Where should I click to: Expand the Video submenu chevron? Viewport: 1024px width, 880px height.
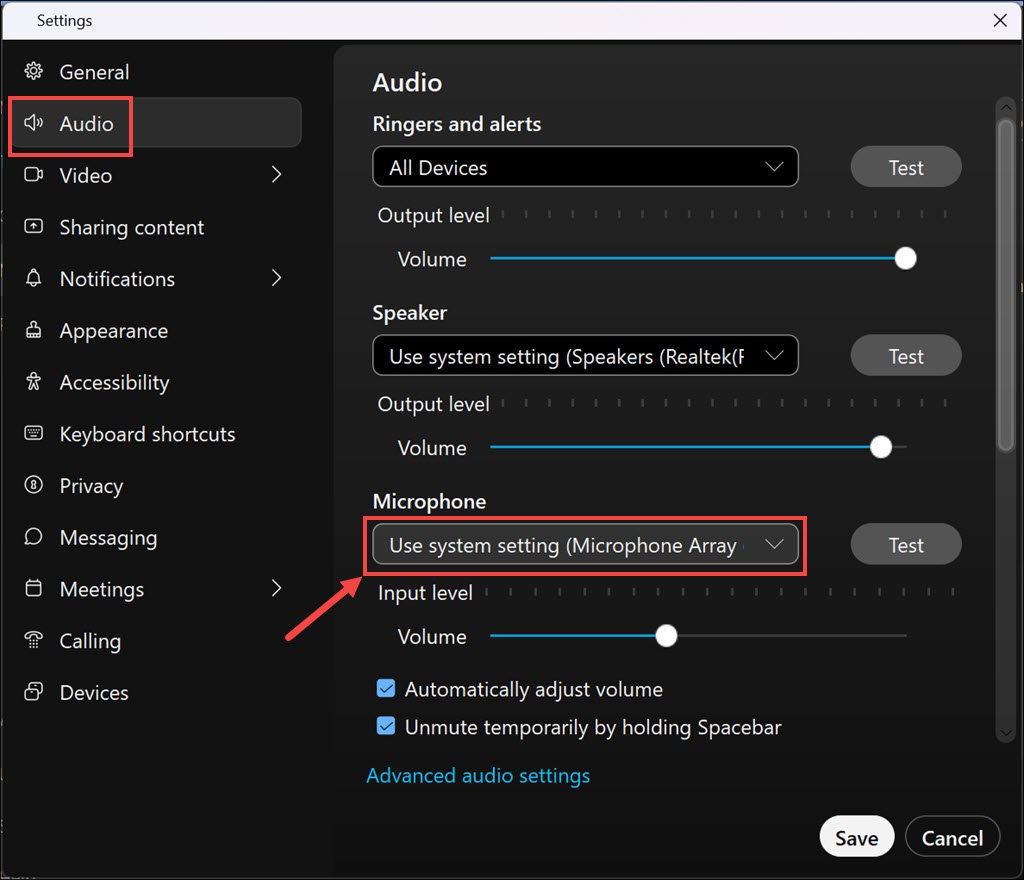point(277,175)
